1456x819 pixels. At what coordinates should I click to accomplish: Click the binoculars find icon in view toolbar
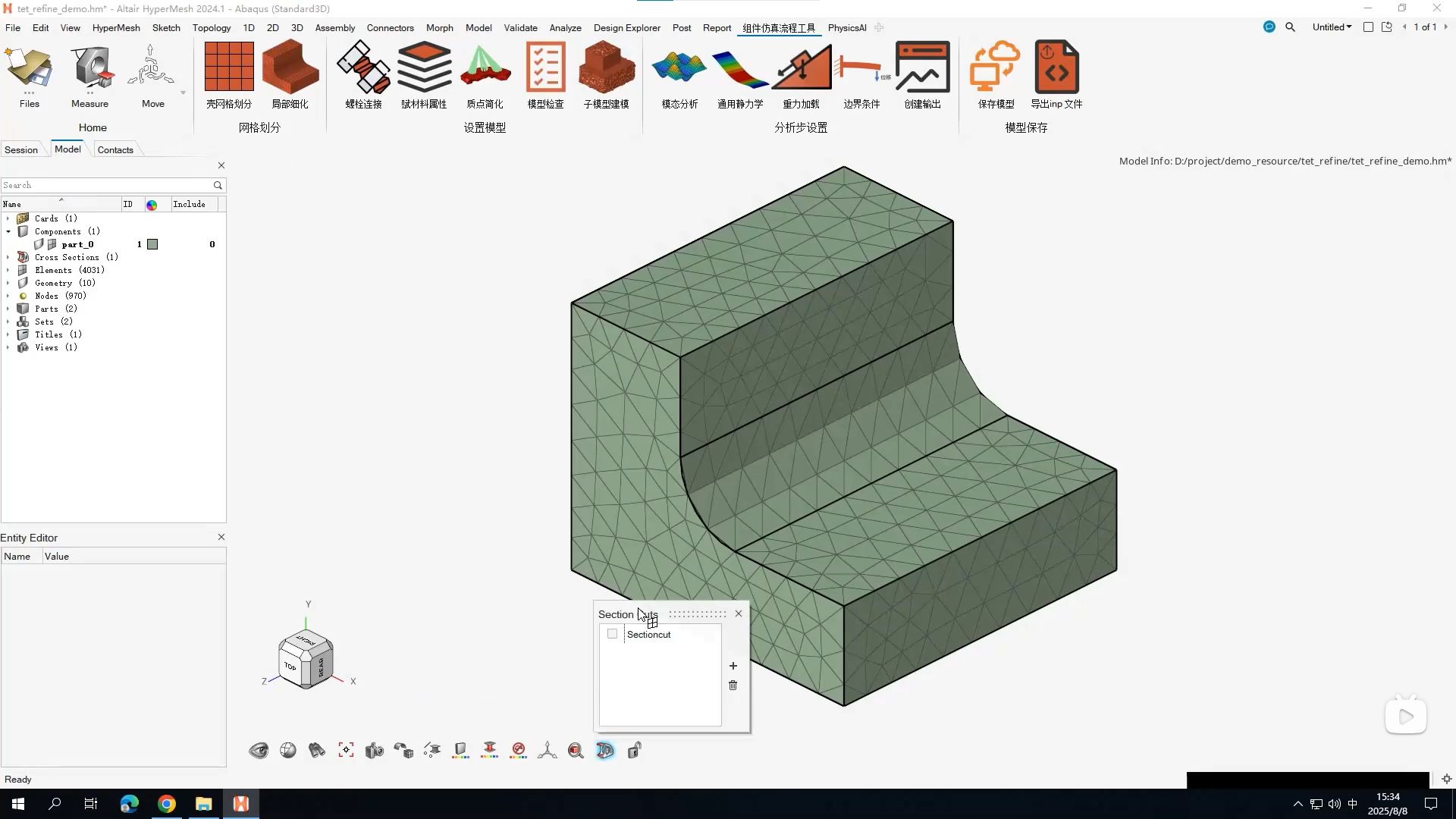pos(317,751)
